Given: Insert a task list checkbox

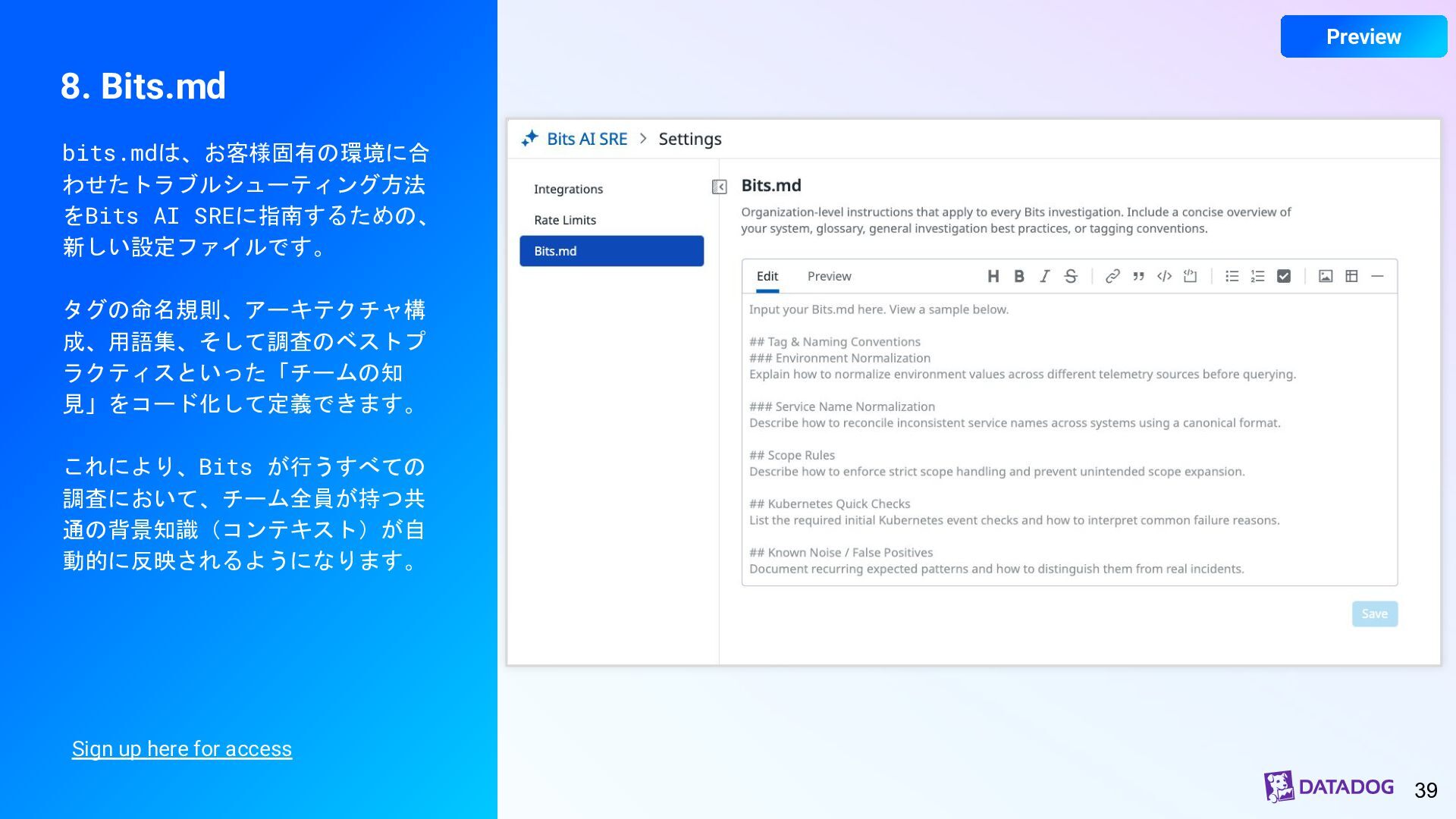Looking at the screenshot, I should point(1284,276).
